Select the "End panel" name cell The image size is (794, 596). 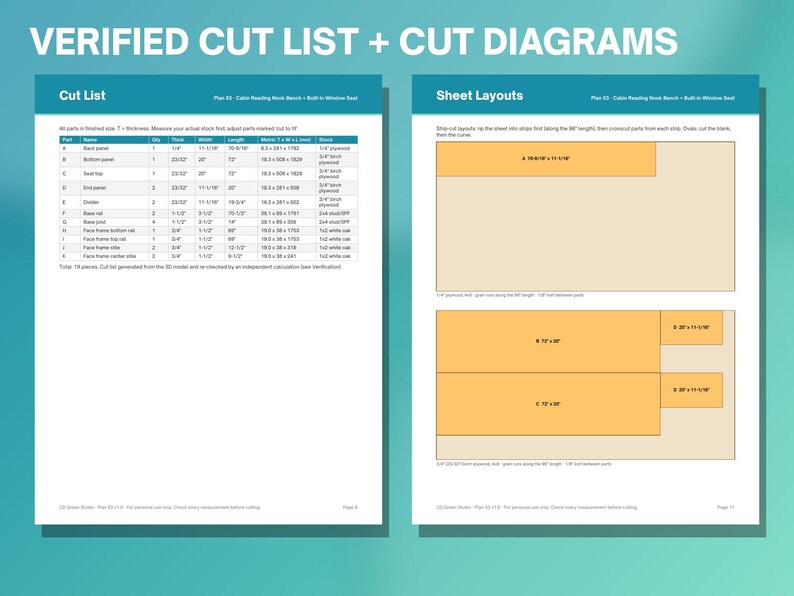95,188
